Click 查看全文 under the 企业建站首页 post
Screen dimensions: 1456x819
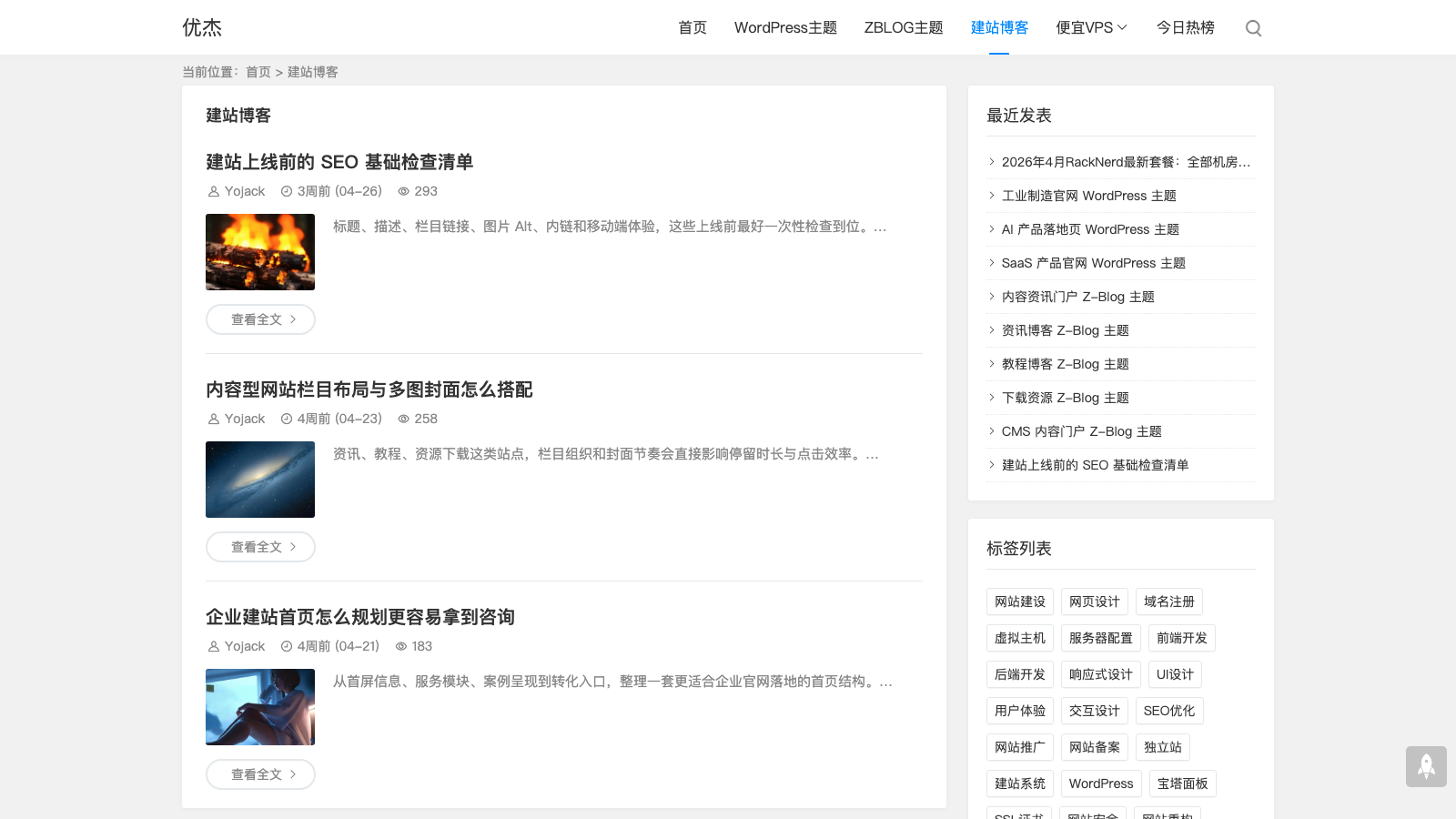260,774
